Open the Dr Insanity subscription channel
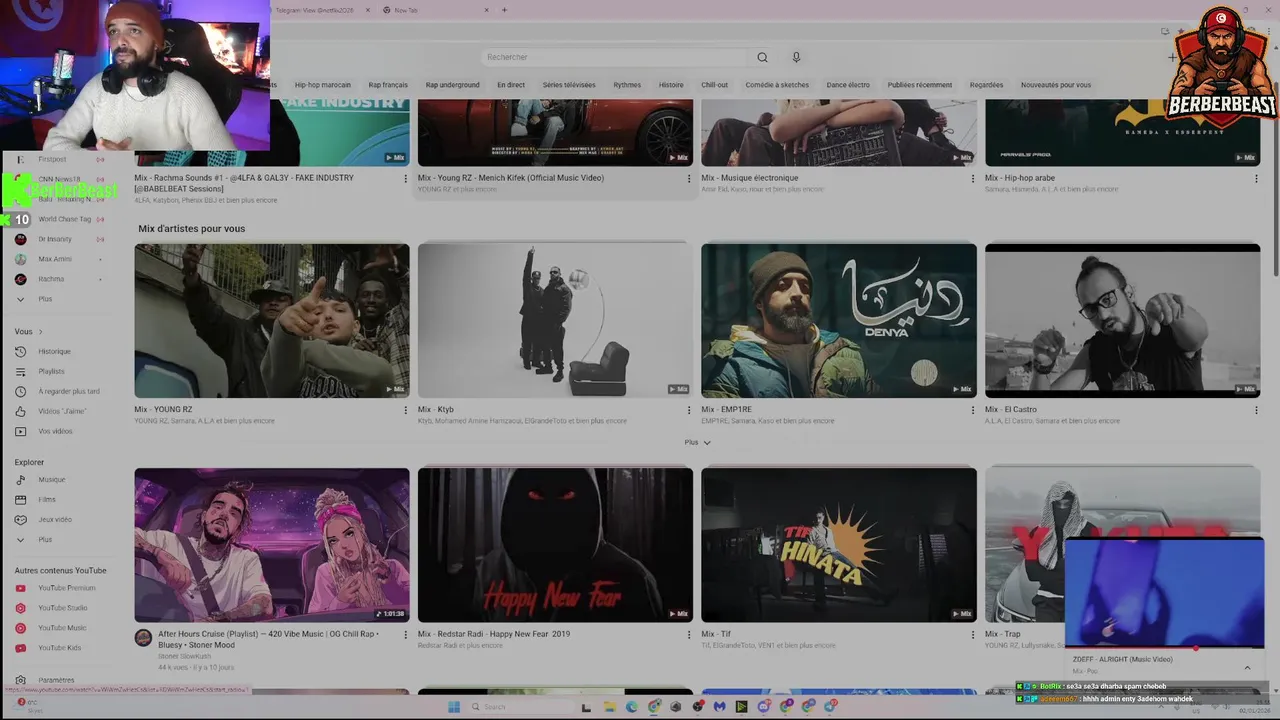 [x=55, y=239]
